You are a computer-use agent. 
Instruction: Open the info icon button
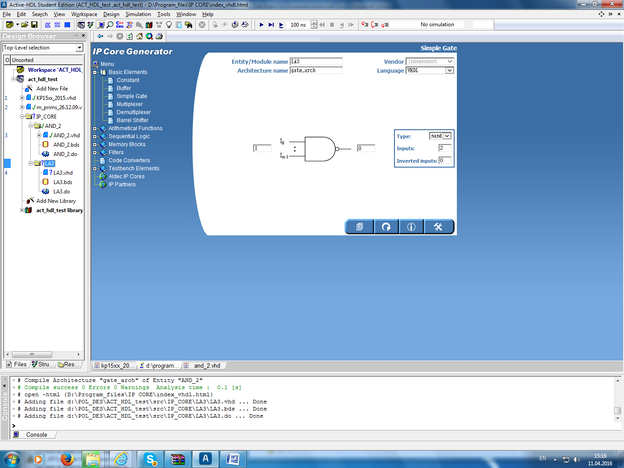(x=411, y=226)
